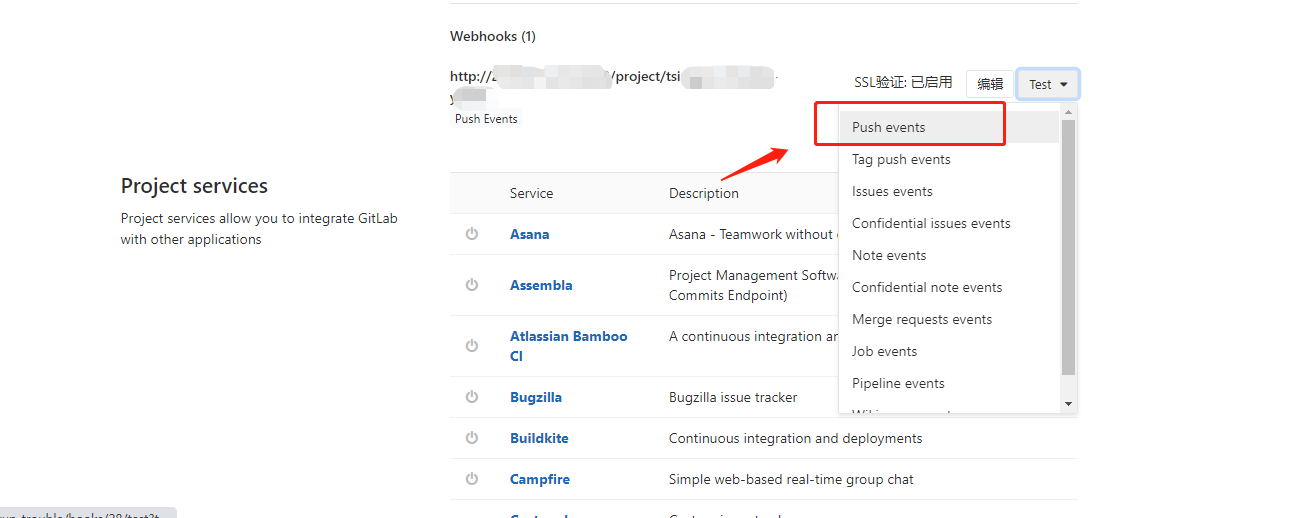Choose Confidential issues events option
The height and width of the screenshot is (518, 1289).
pyautogui.click(x=948, y=223)
